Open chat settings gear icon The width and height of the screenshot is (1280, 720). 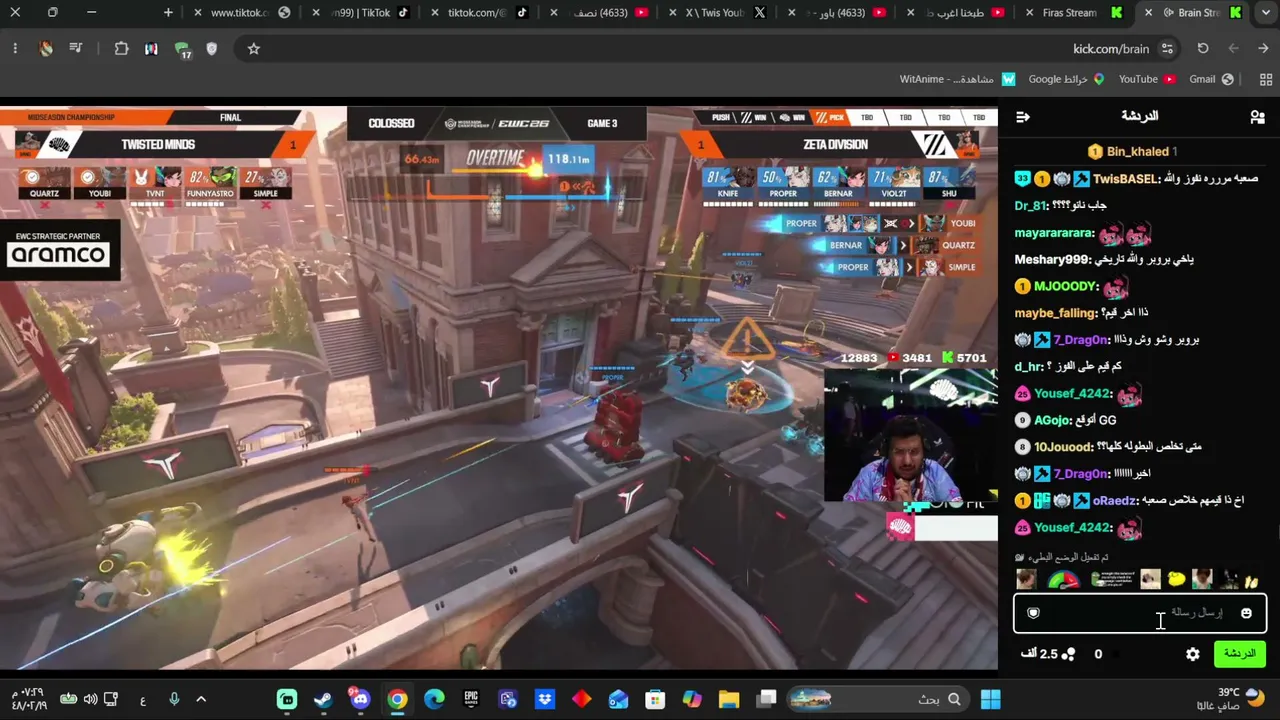1193,654
